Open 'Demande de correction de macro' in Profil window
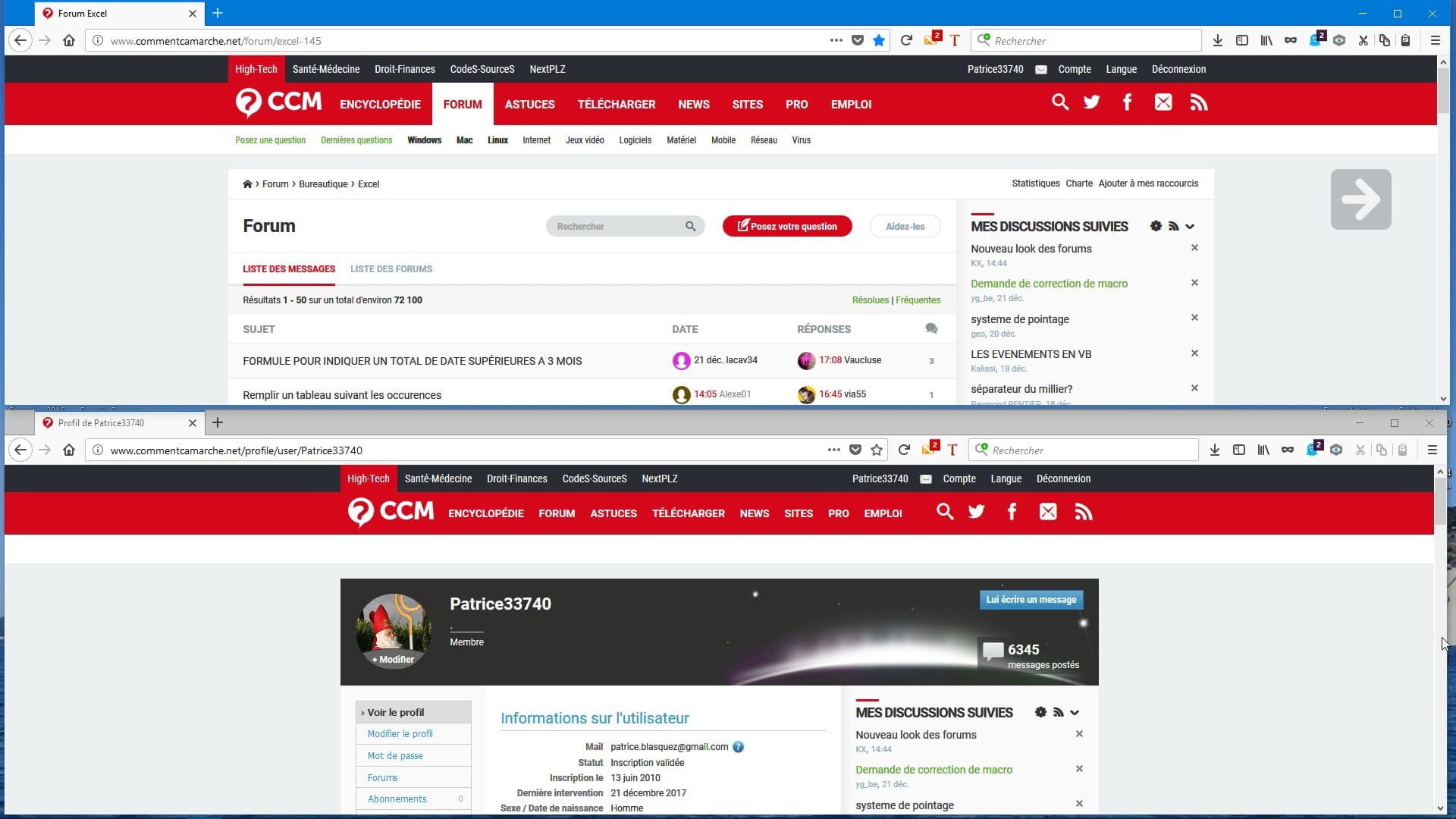Screen dimensions: 1456x819 [x=934, y=770]
